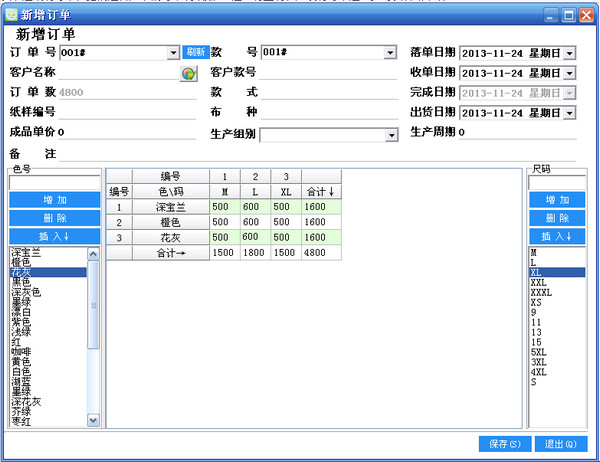Click the 客户款号 input field

click(x=328, y=72)
